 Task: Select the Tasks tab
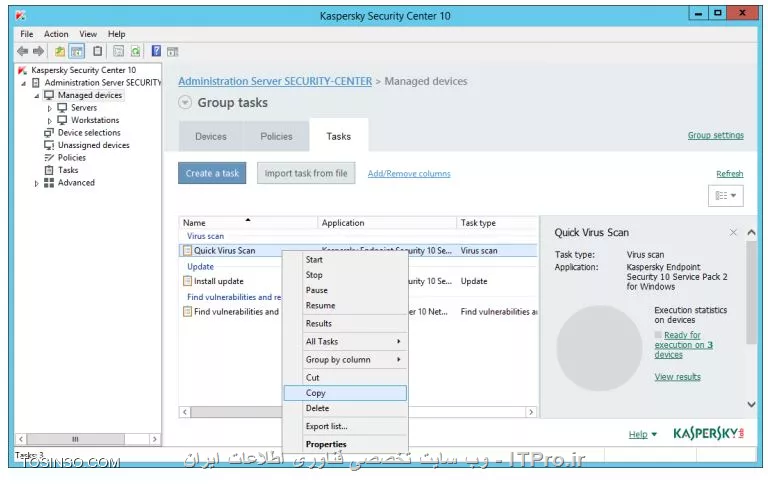(x=338, y=136)
